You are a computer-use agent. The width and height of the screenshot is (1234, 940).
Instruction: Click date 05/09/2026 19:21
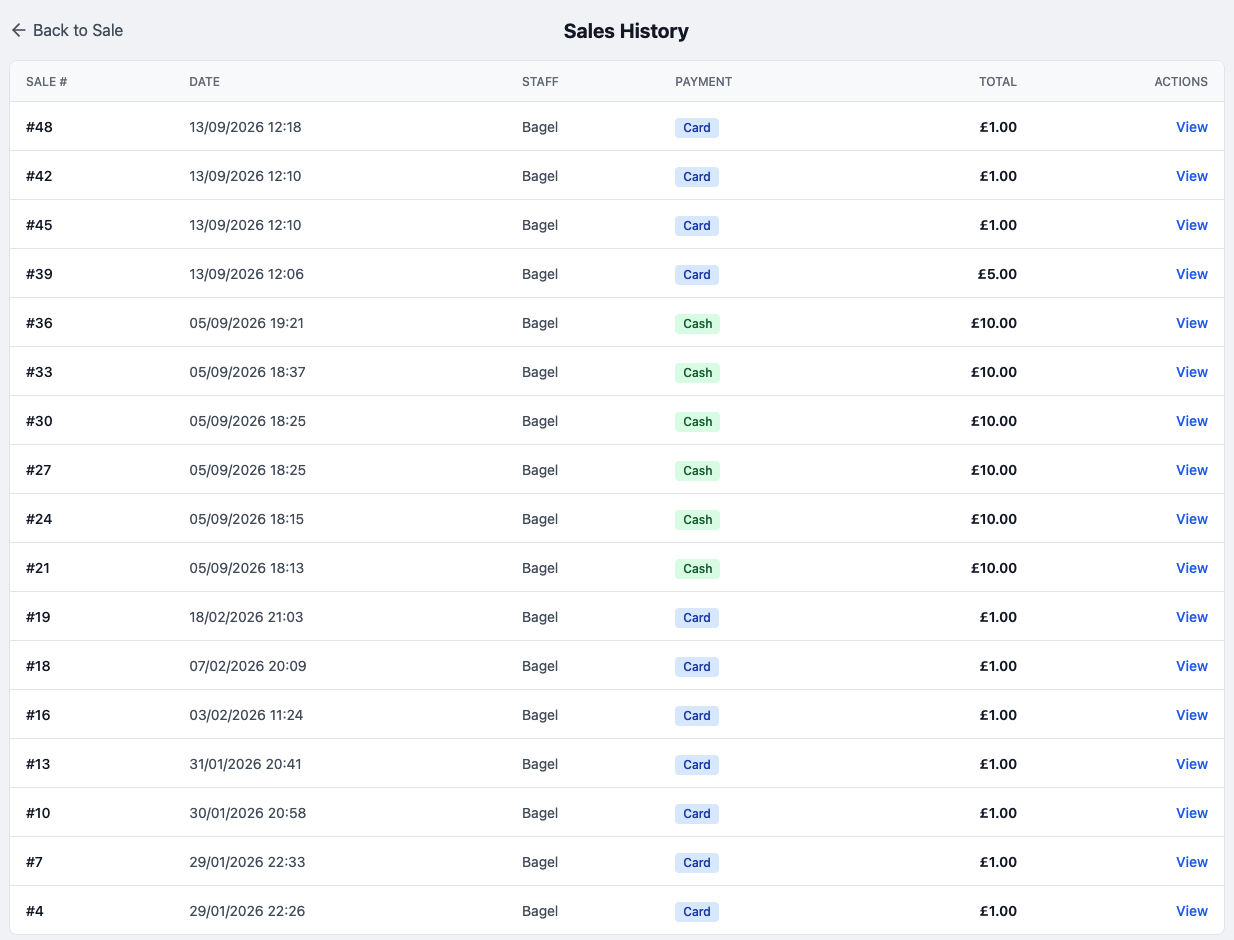pyautogui.click(x=246, y=323)
